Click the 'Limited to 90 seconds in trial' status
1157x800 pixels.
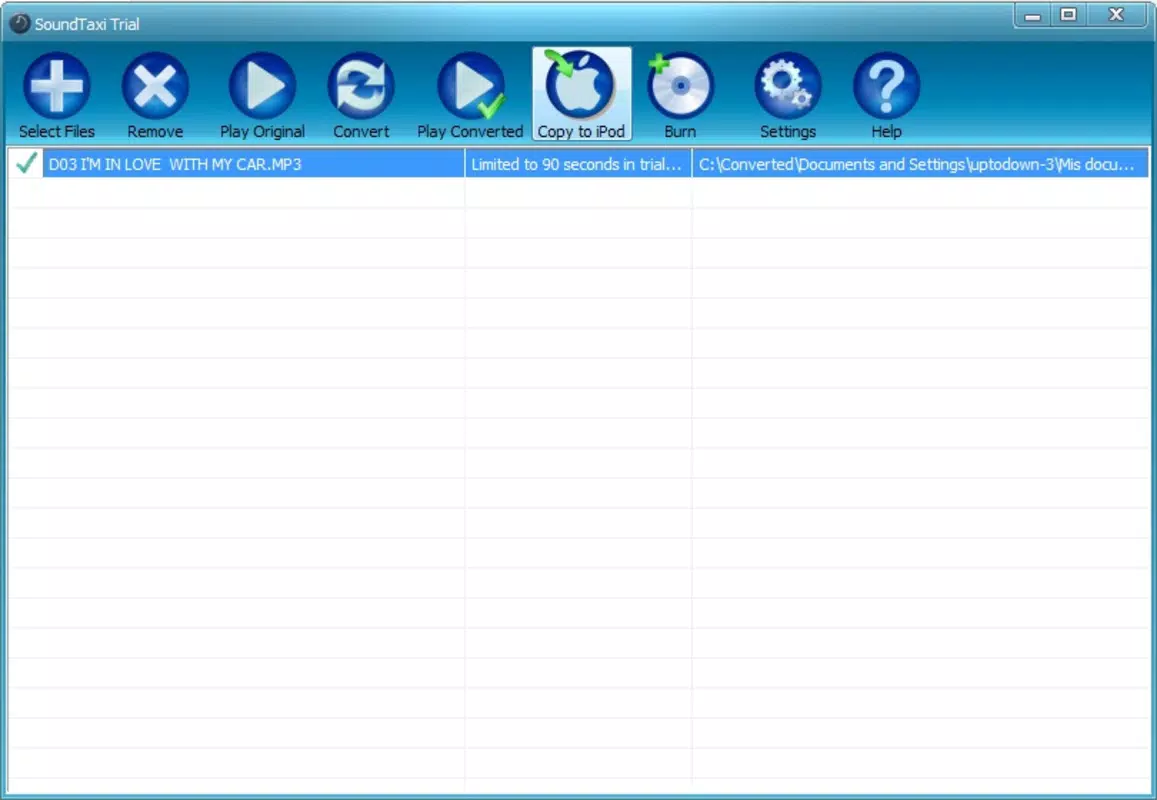[576, 164]
